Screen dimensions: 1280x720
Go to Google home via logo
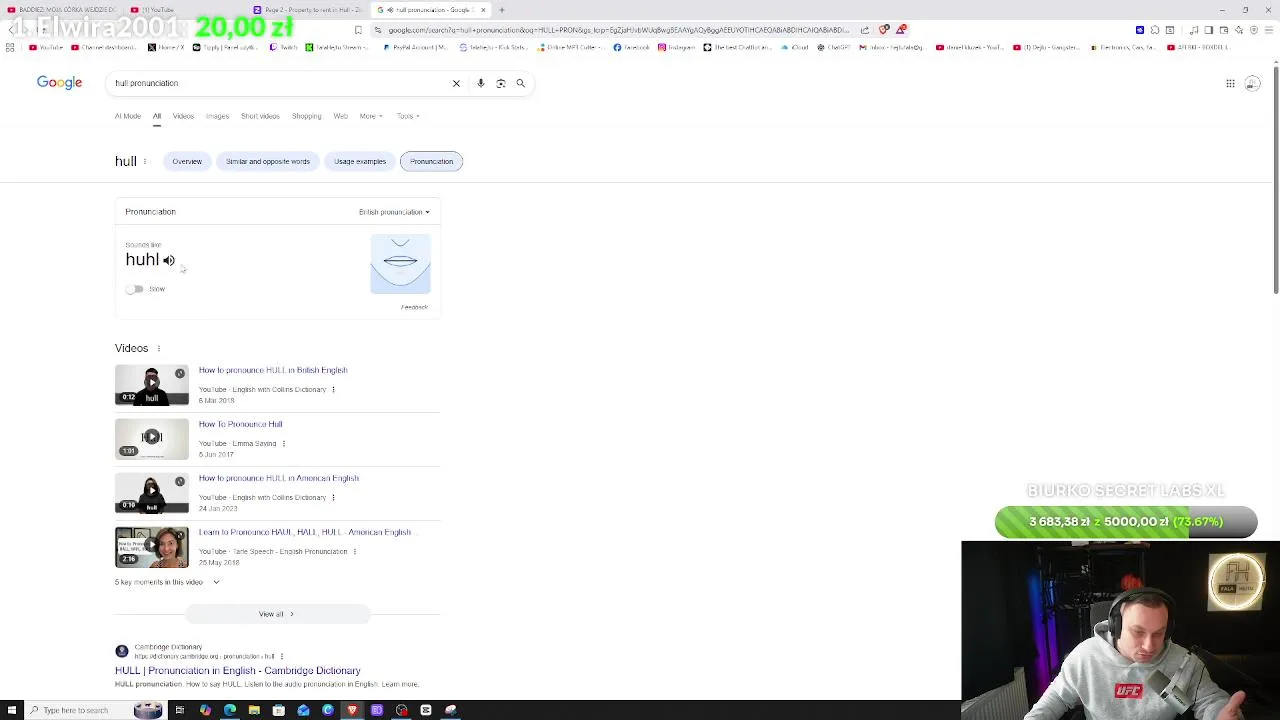coord(59,82)
